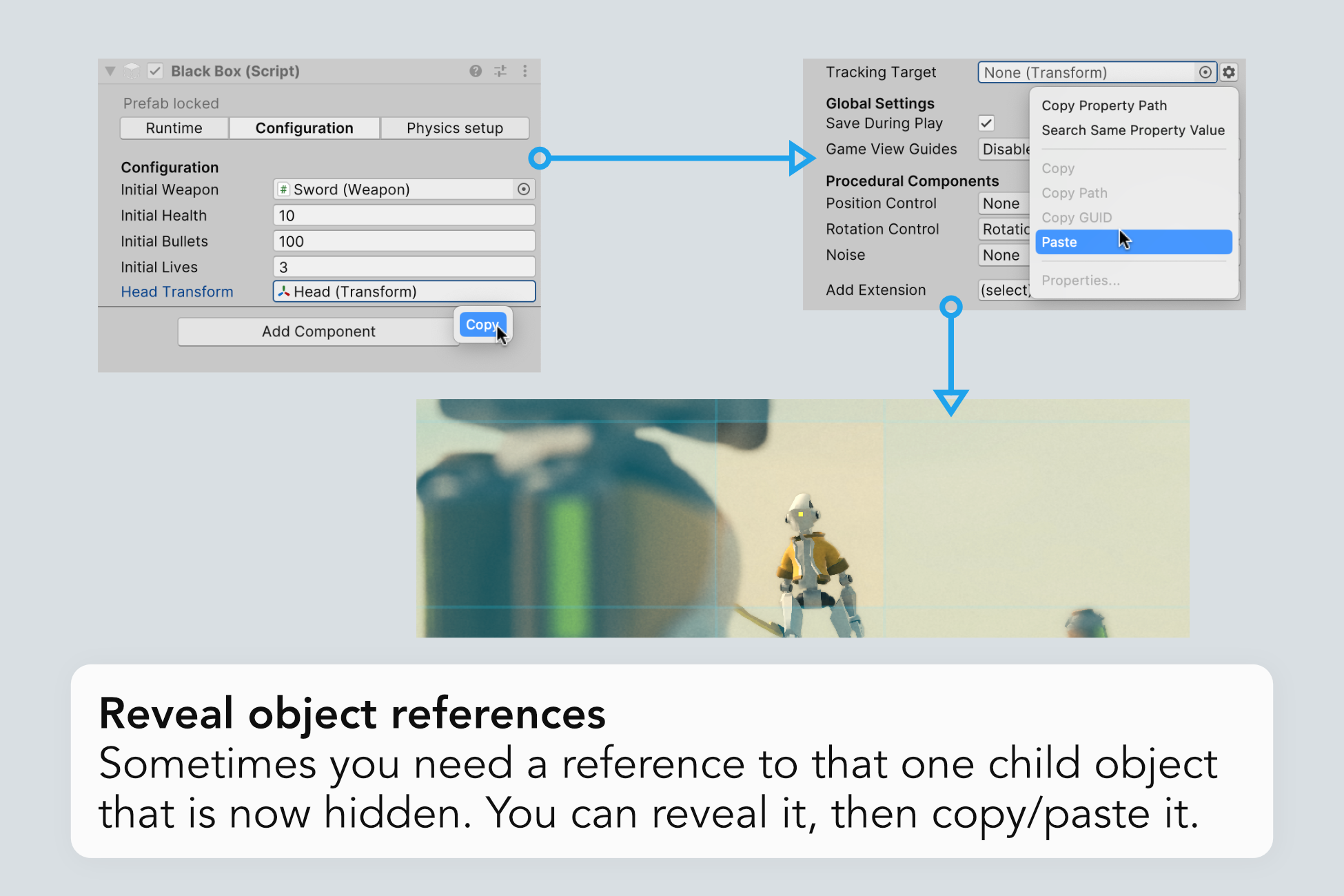Screen dimensions: 1344x896
Task: Switch to the Physics setup tab
Action: point(455,128)
